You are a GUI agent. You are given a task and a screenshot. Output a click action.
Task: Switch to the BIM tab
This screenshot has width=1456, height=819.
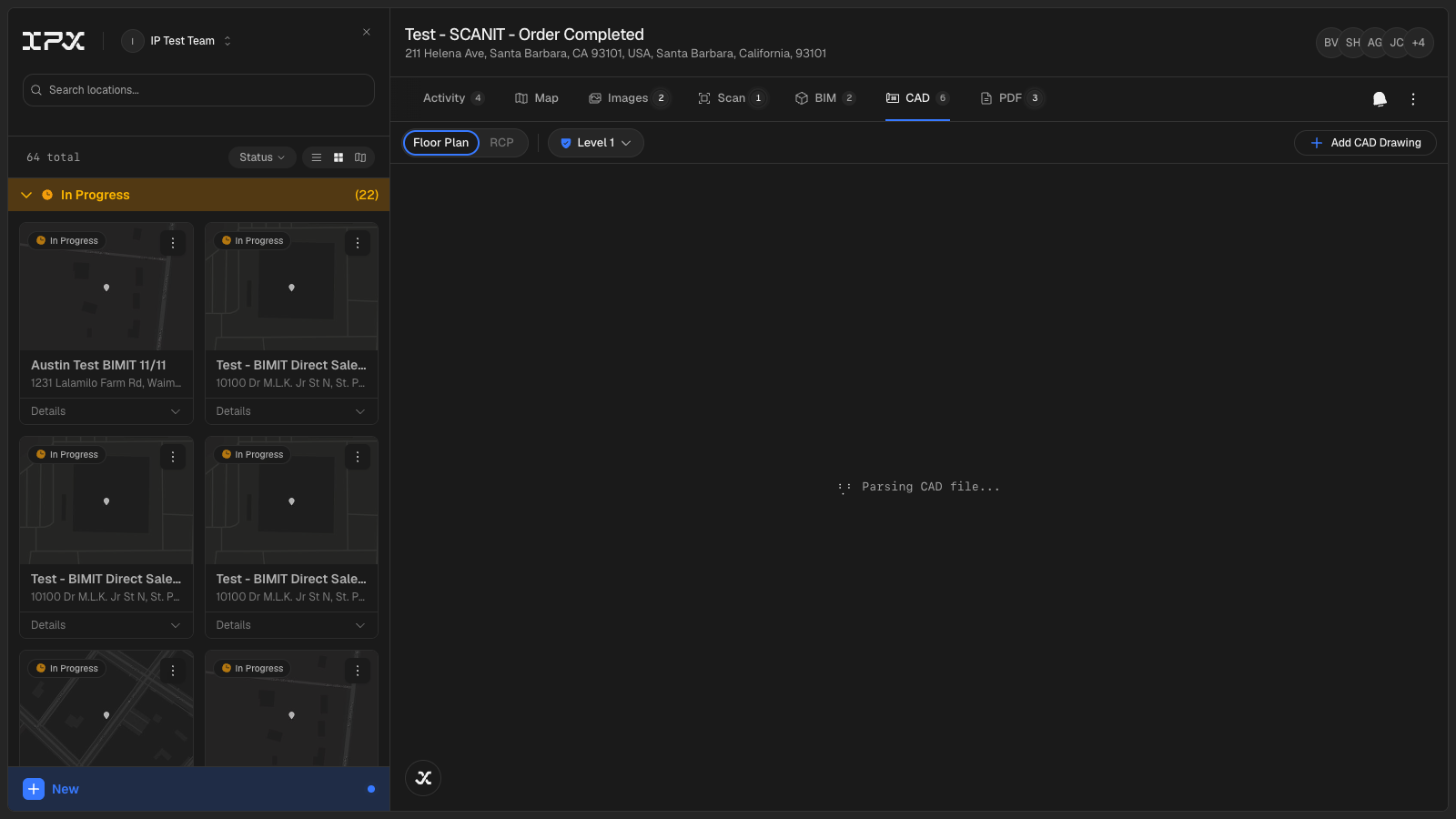coord(825,98)
